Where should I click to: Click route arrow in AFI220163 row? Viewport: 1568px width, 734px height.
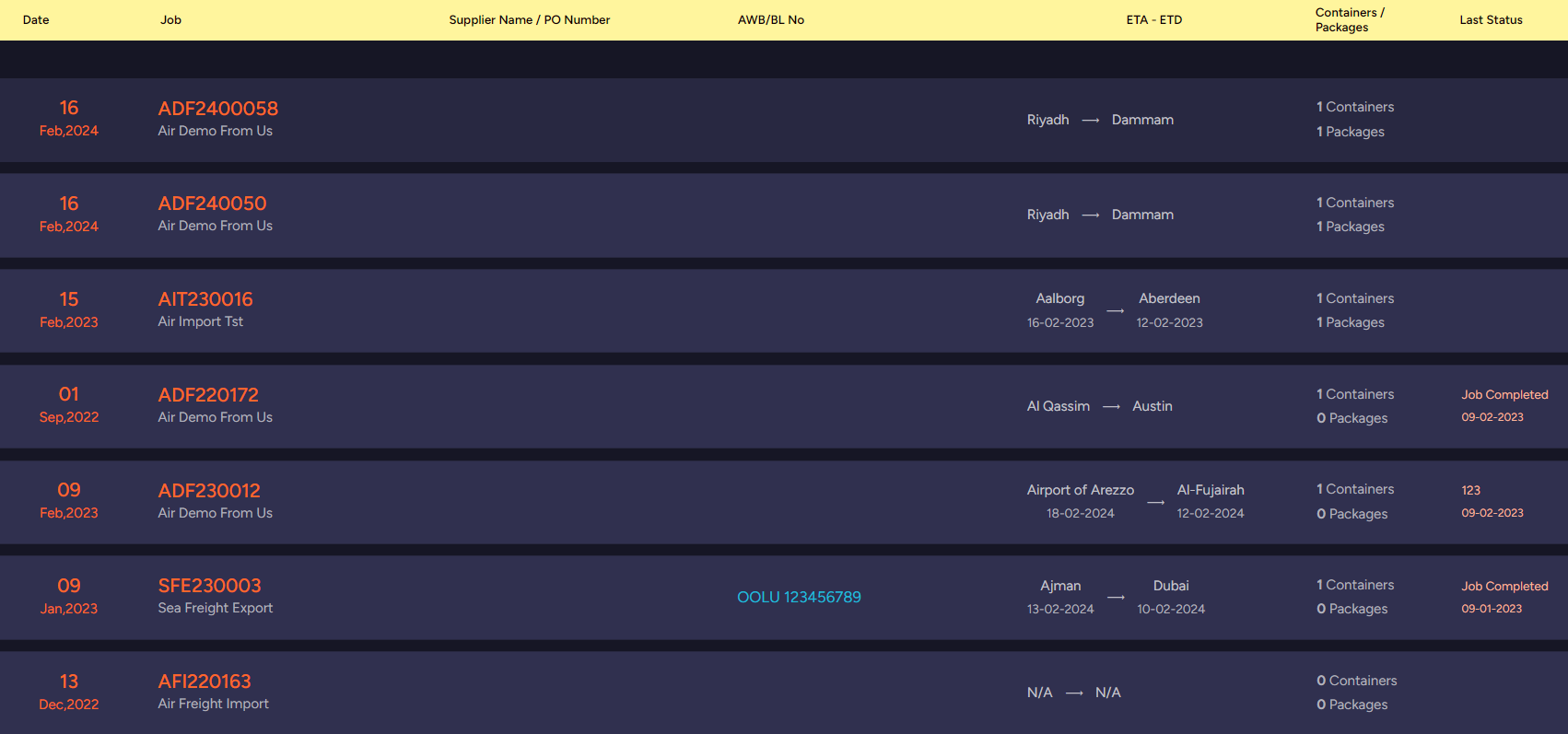coord(1074,693)
